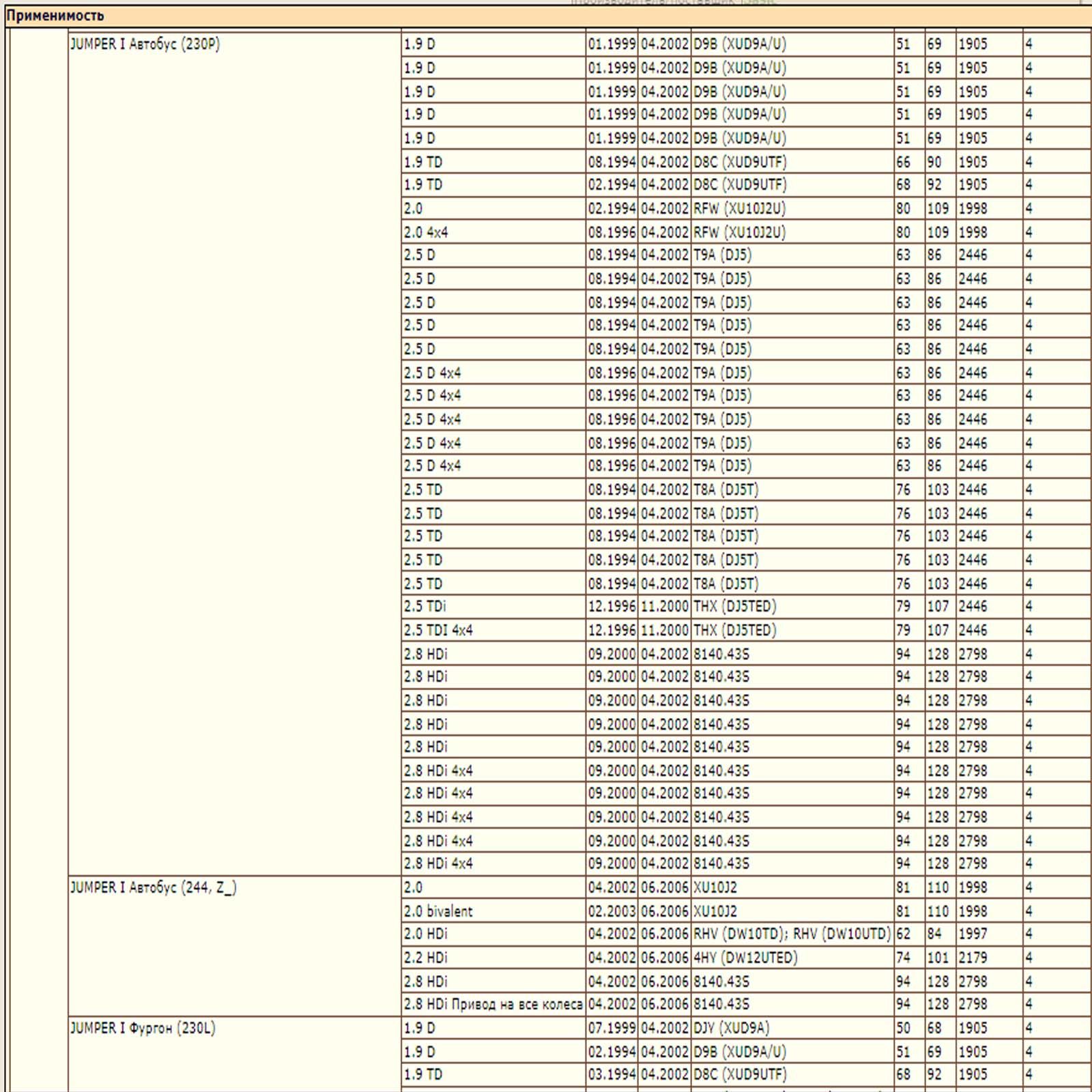Click D8C (XUD9UTF) in the 03.1994 row
Image resolution: width=1092 pixels, height=1092 pixels.
pyautogui.click(x=792, y=1074)
